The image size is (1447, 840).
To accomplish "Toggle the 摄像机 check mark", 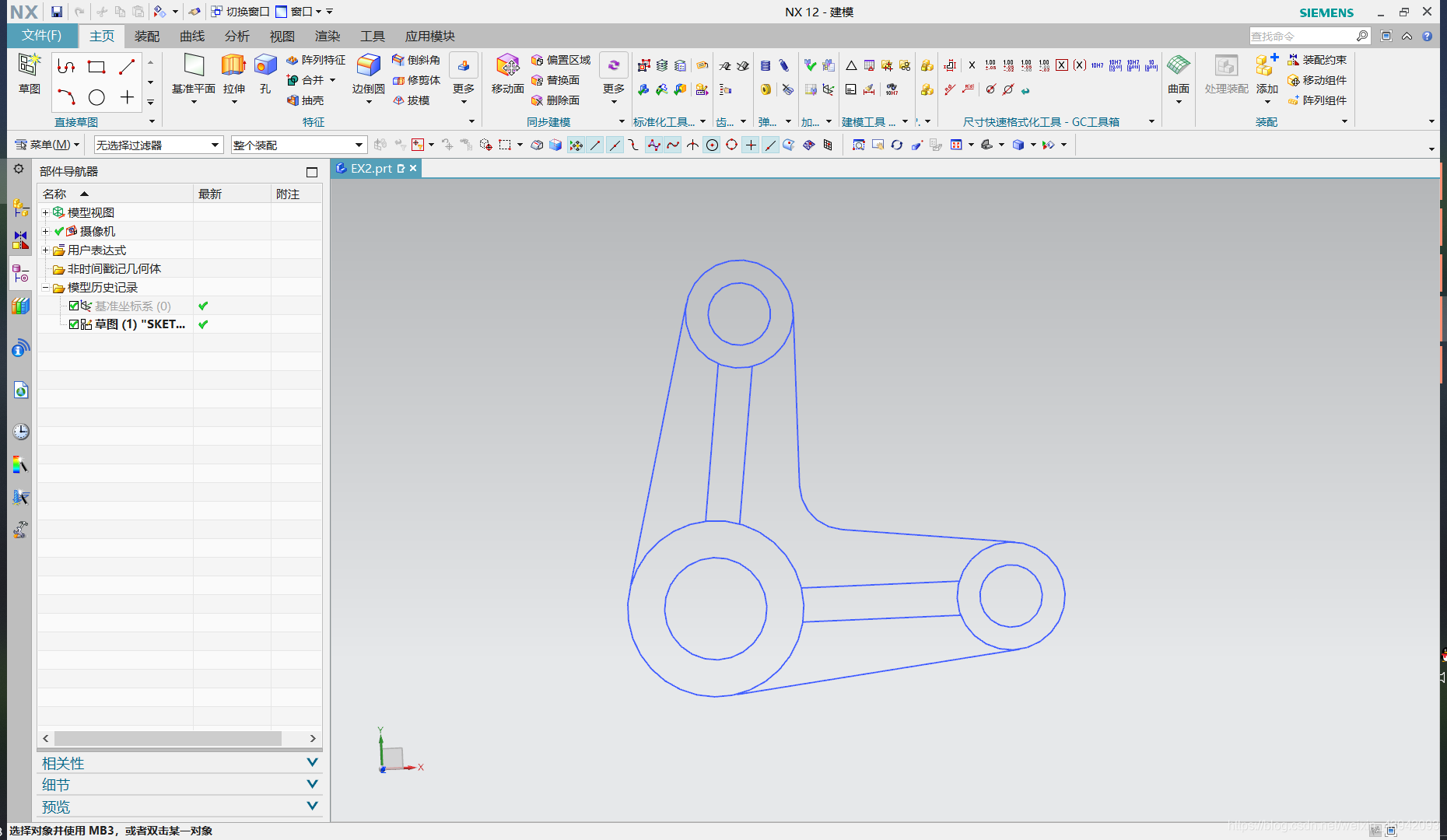I will (x=58, y=231).
